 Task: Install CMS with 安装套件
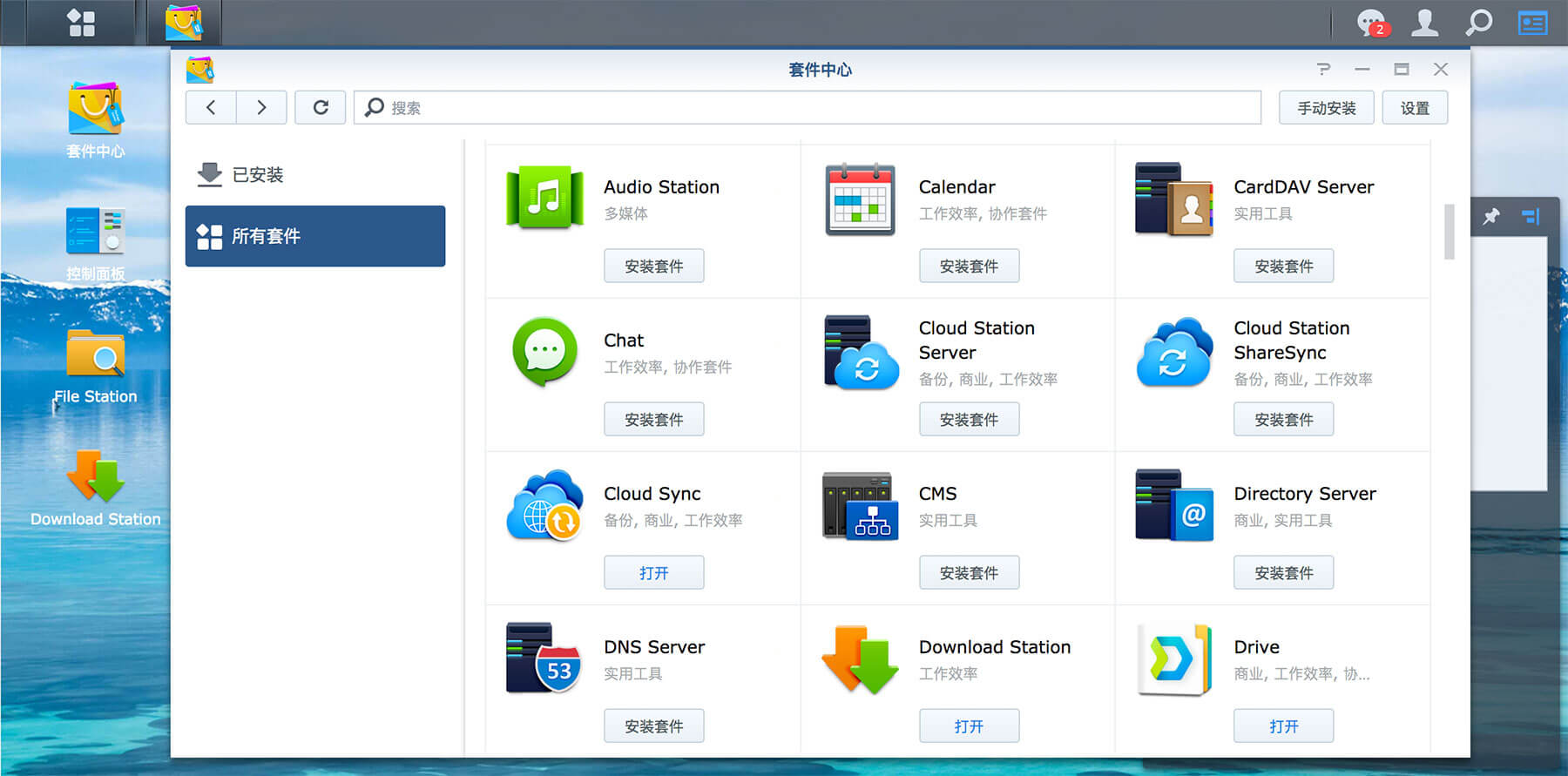coord(969,572)
